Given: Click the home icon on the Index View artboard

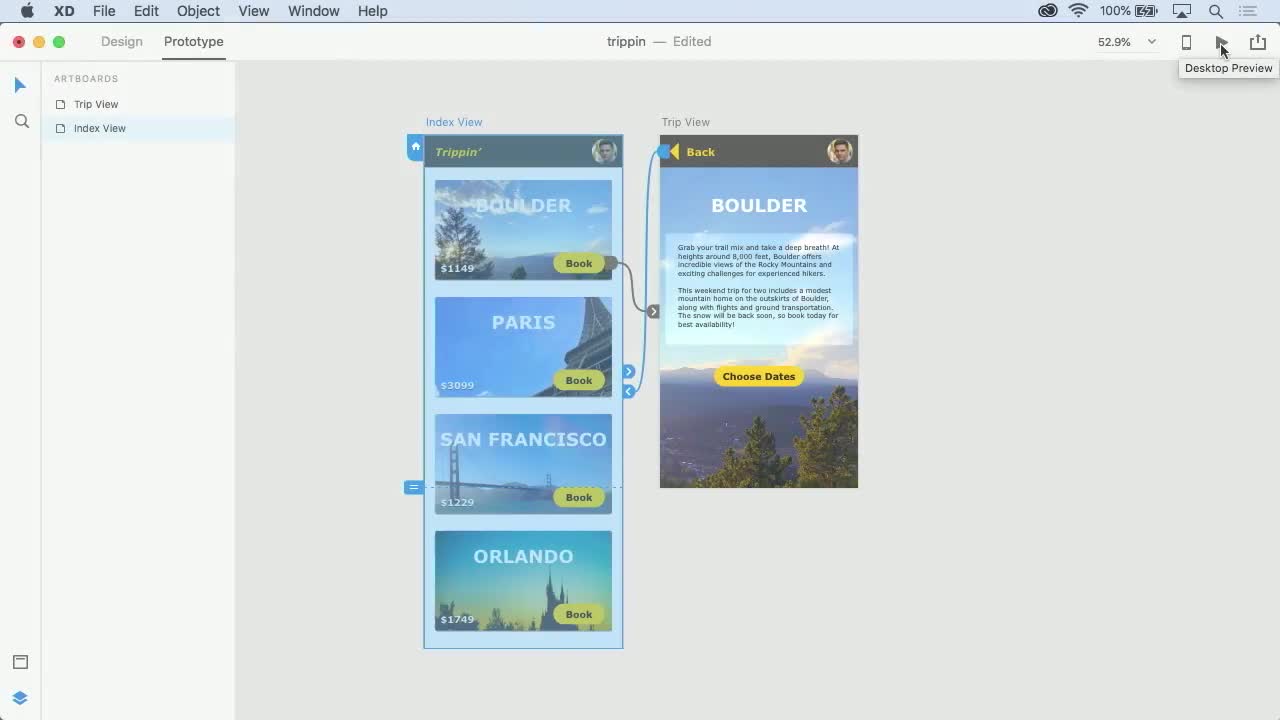Looking at the screenshot, I should point(415,146).
